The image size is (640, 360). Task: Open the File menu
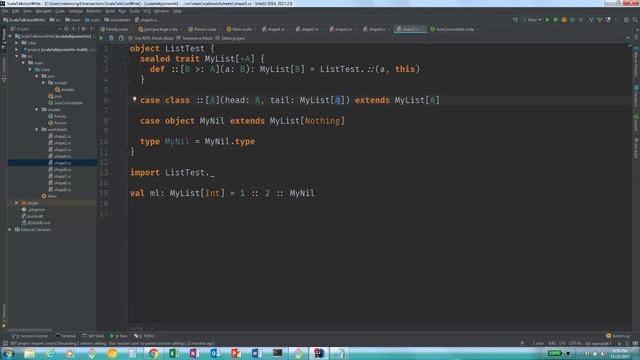5,11
